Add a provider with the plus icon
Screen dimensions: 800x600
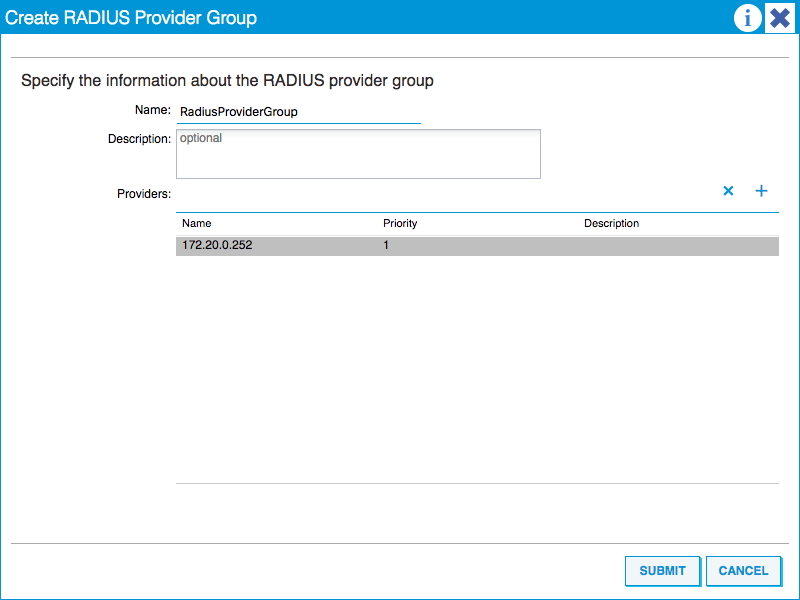click(761, 191)
